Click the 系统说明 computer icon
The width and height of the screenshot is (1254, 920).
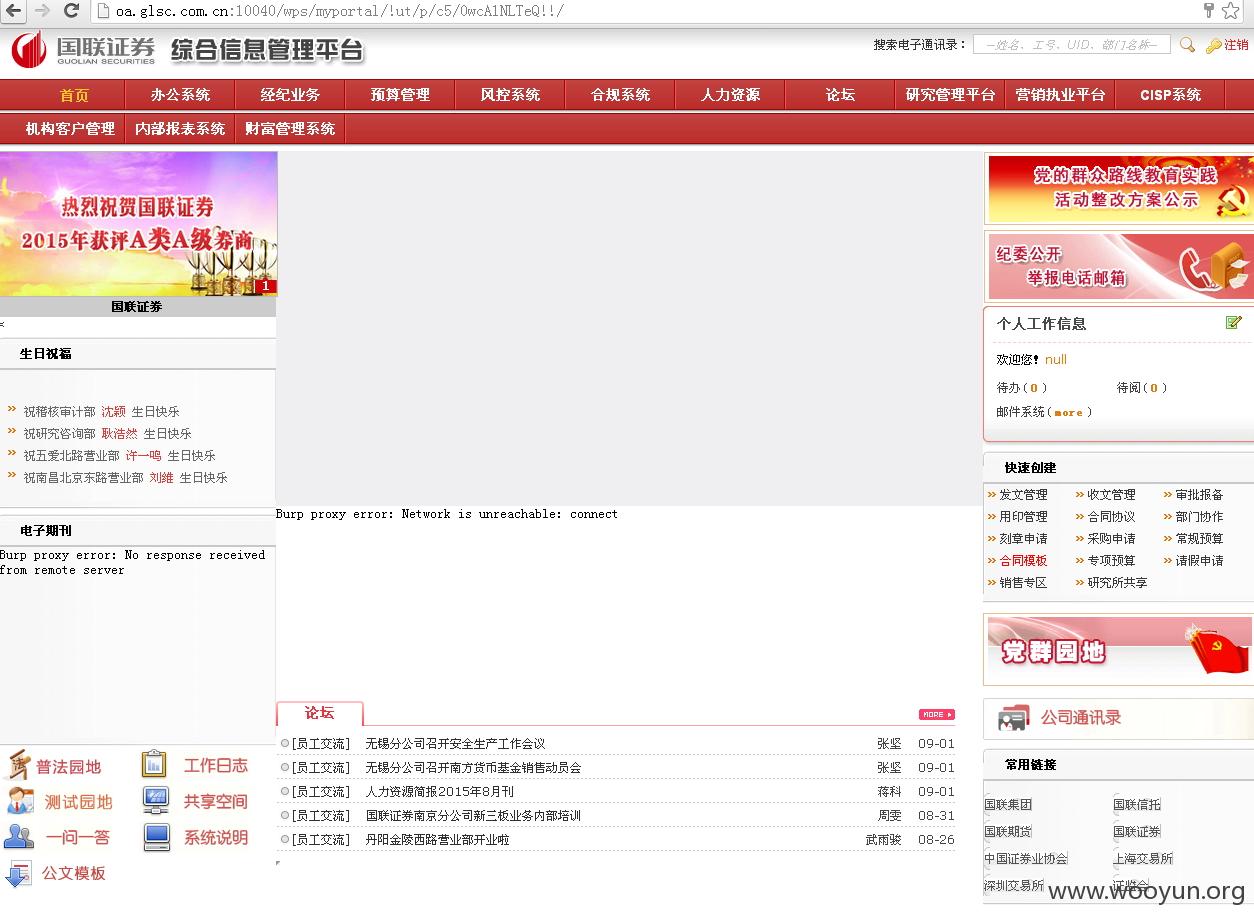pos(156,837)
